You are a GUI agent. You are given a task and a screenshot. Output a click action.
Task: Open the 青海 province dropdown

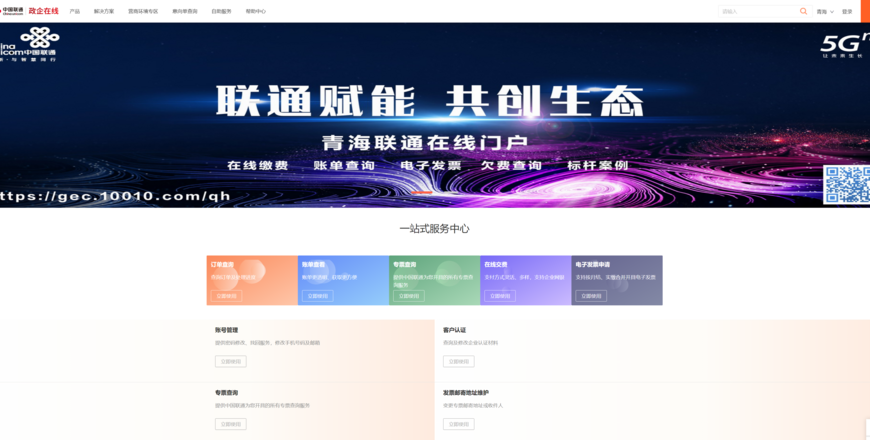coord(825,12)
